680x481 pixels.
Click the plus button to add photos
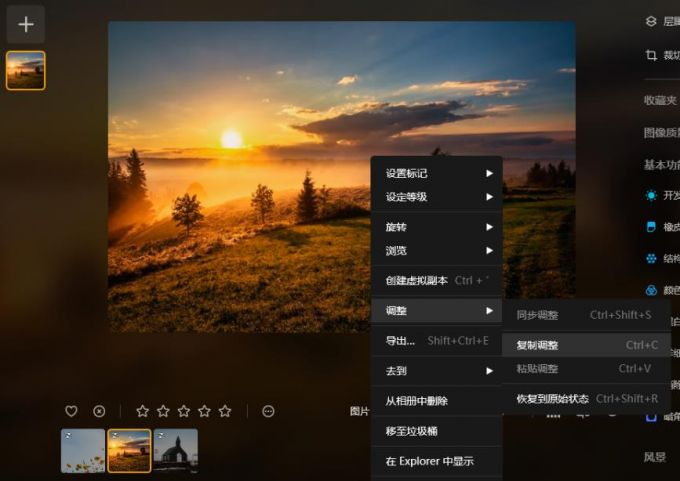point(26,24)
